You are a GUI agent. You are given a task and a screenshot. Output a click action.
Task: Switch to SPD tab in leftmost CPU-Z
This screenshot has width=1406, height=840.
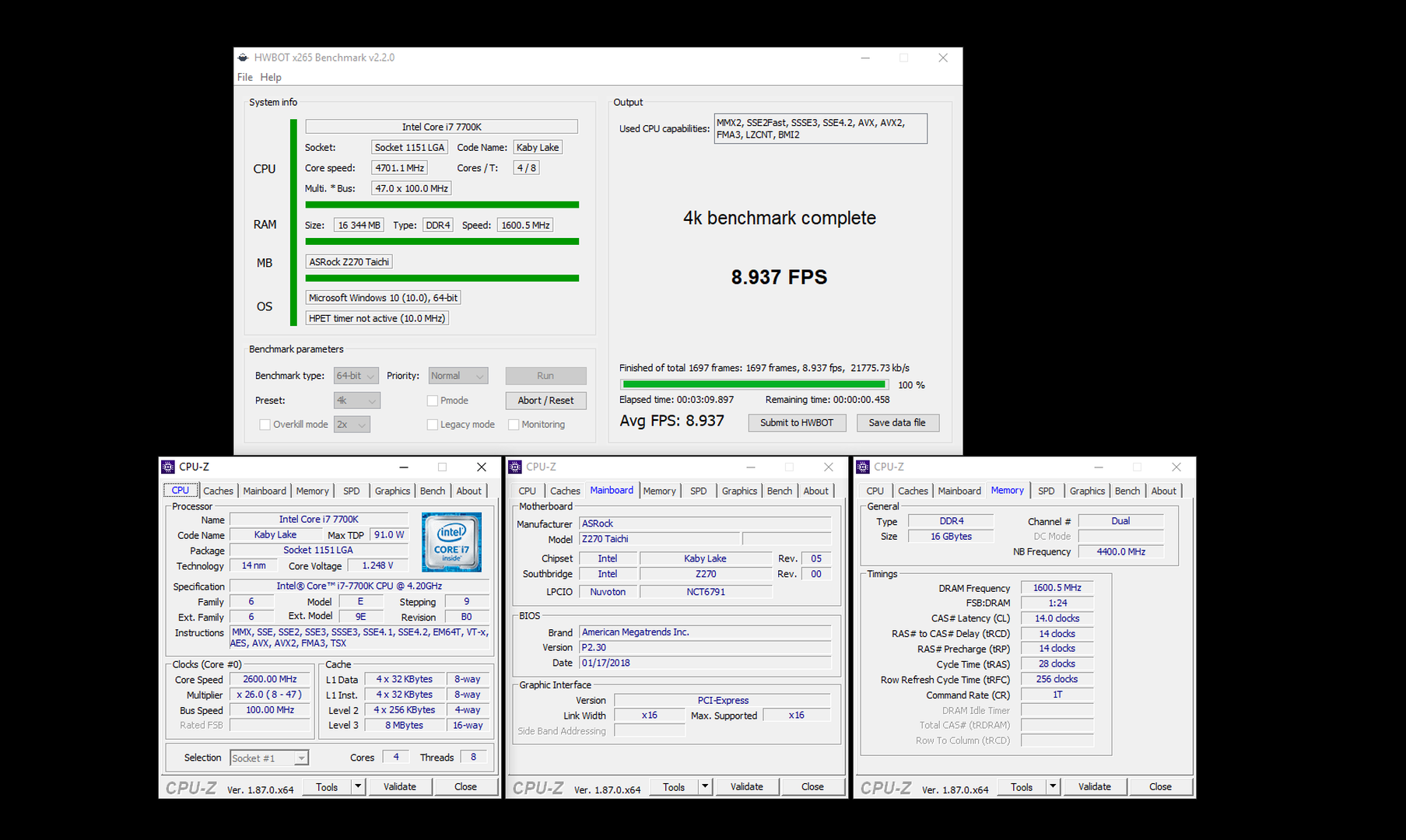(x=352, y=491)
